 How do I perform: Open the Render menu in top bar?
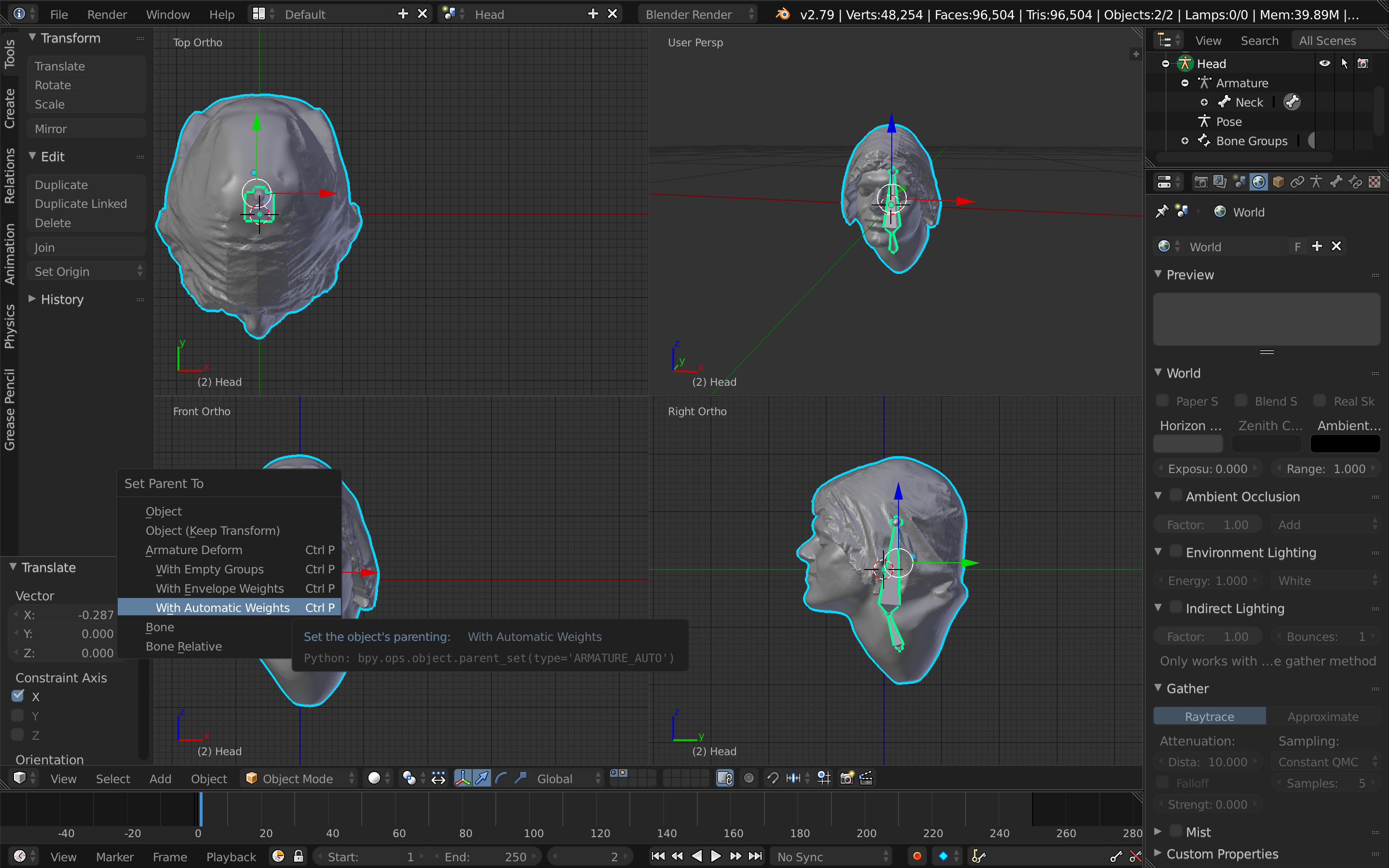pos(107,14)
